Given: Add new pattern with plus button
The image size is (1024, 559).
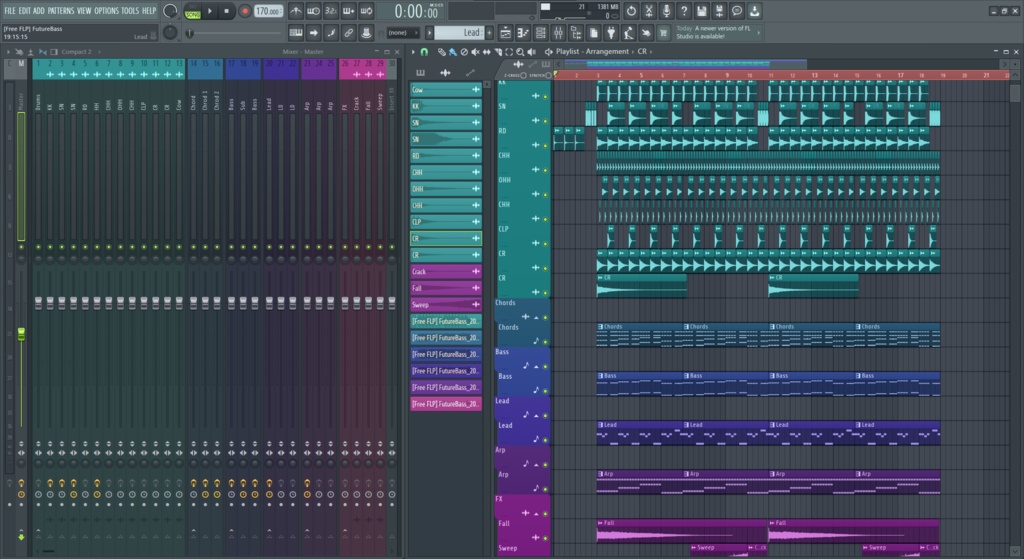Looking at the screenshot, I should click(x=489, y=33).
